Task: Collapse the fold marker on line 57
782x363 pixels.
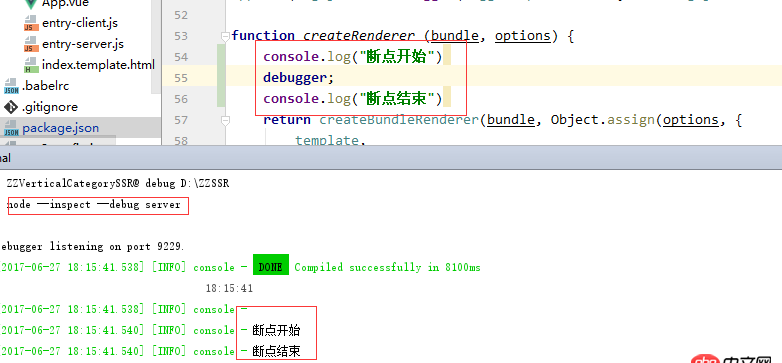Action: tap(225, 120)
